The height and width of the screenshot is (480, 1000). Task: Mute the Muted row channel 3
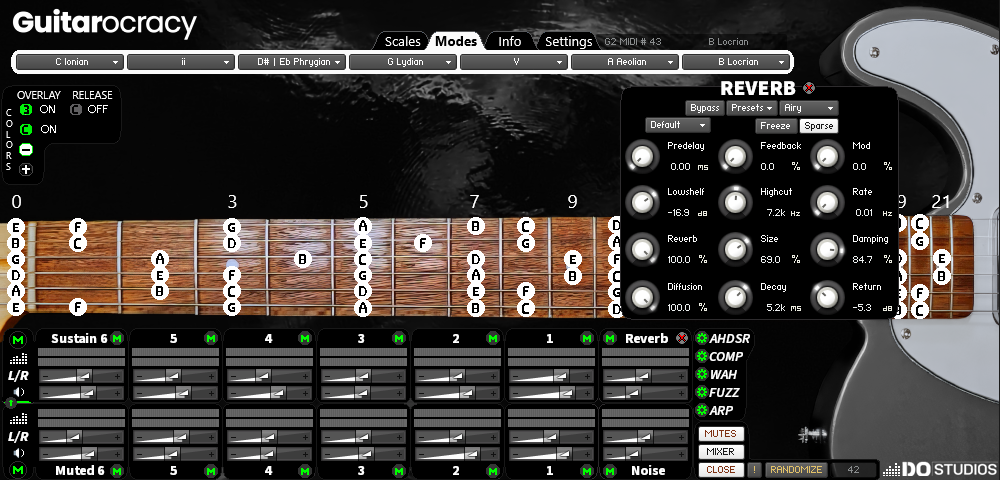pos(399,471)
